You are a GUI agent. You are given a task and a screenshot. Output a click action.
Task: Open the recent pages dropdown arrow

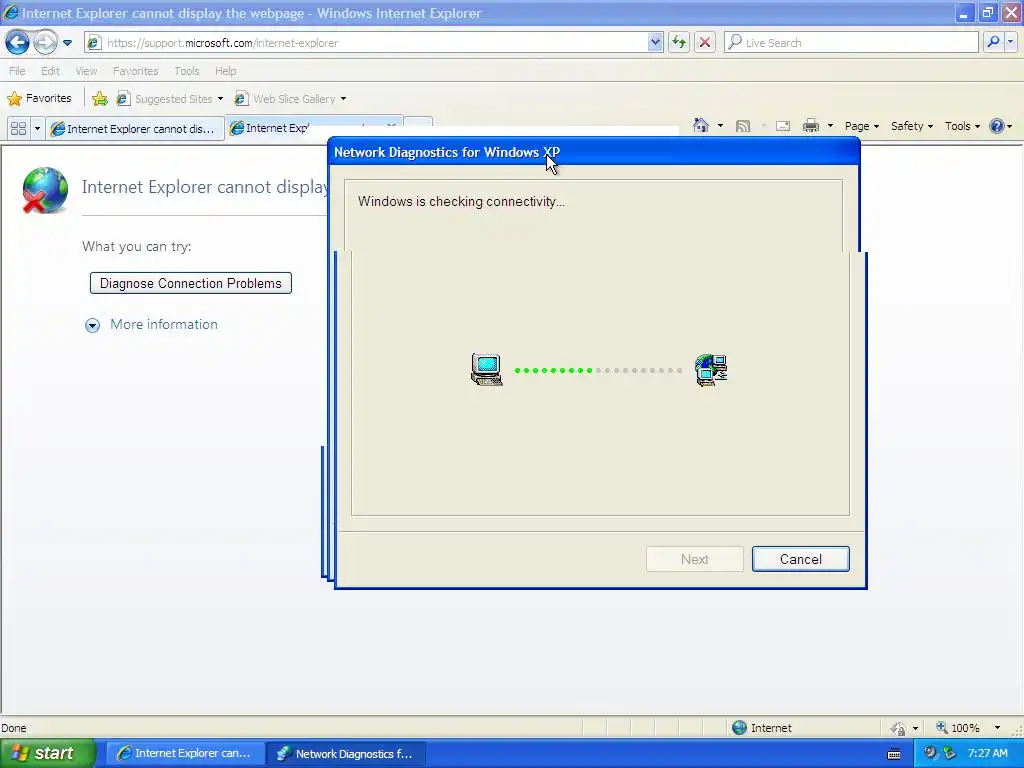(67, 43)
